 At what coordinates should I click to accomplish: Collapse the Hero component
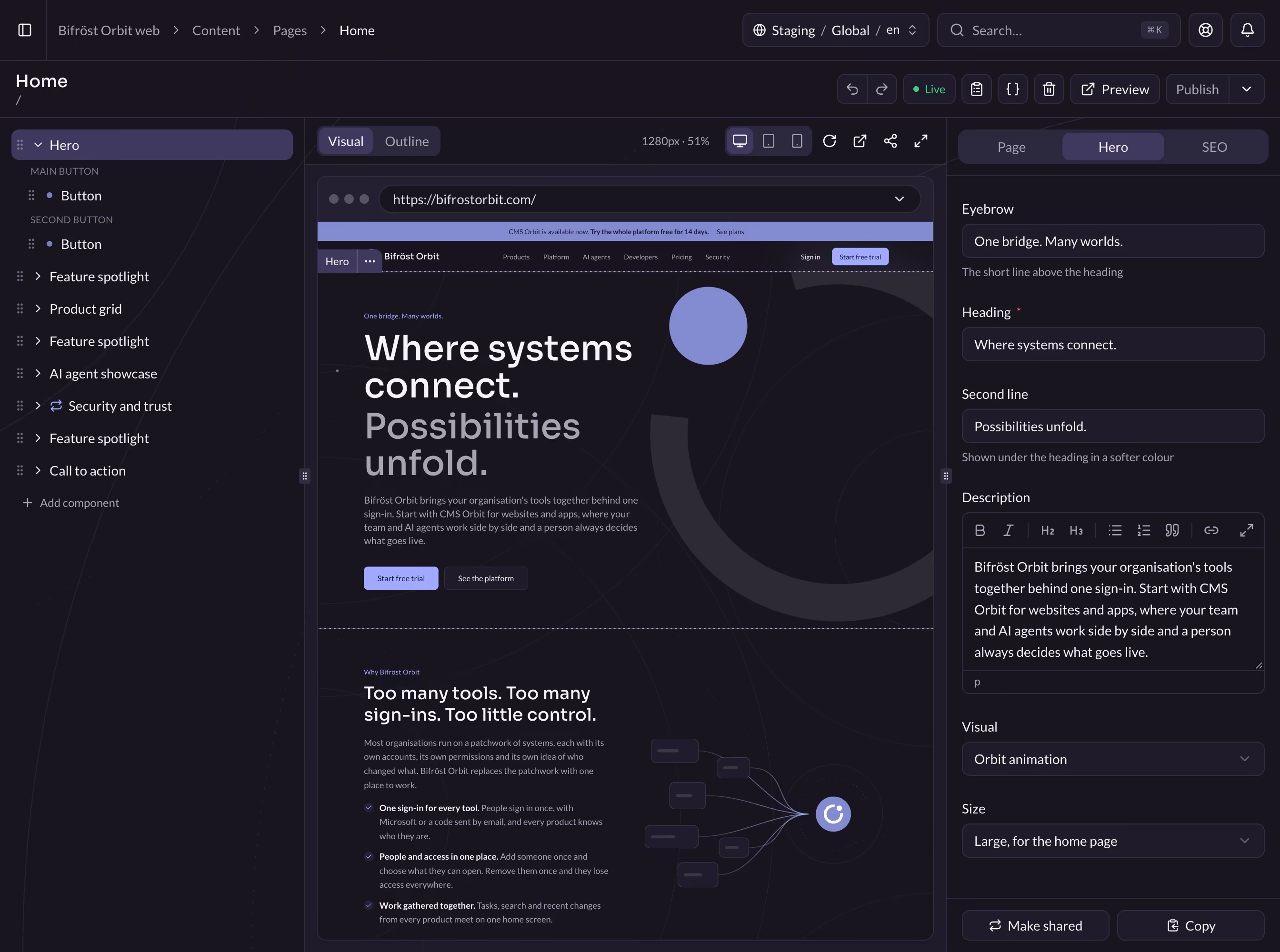(x=38, y=145)
